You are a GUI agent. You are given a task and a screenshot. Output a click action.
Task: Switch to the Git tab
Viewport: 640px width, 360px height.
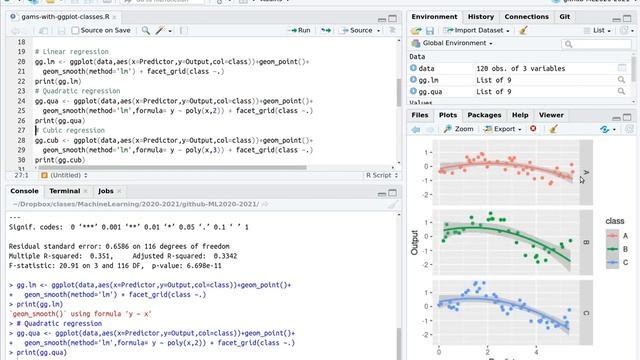(x=564, y=17)
